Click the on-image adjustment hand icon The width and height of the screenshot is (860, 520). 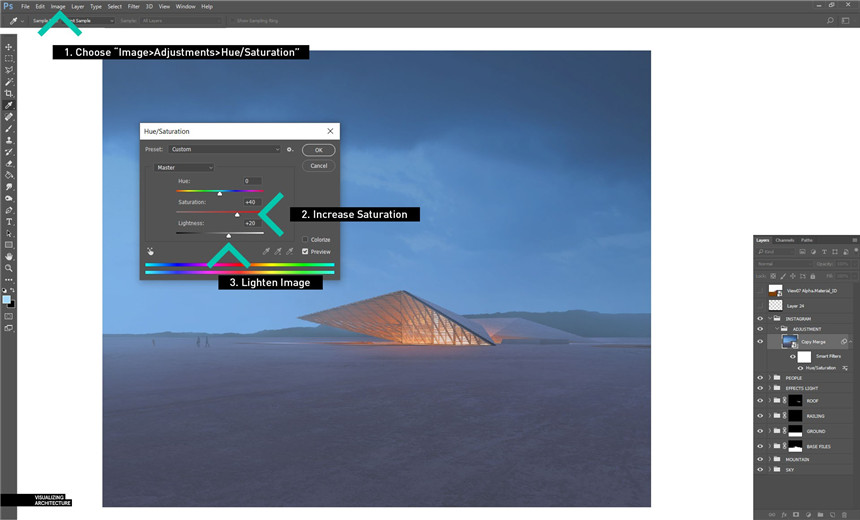pyautogui.click(x=150, y=252)
